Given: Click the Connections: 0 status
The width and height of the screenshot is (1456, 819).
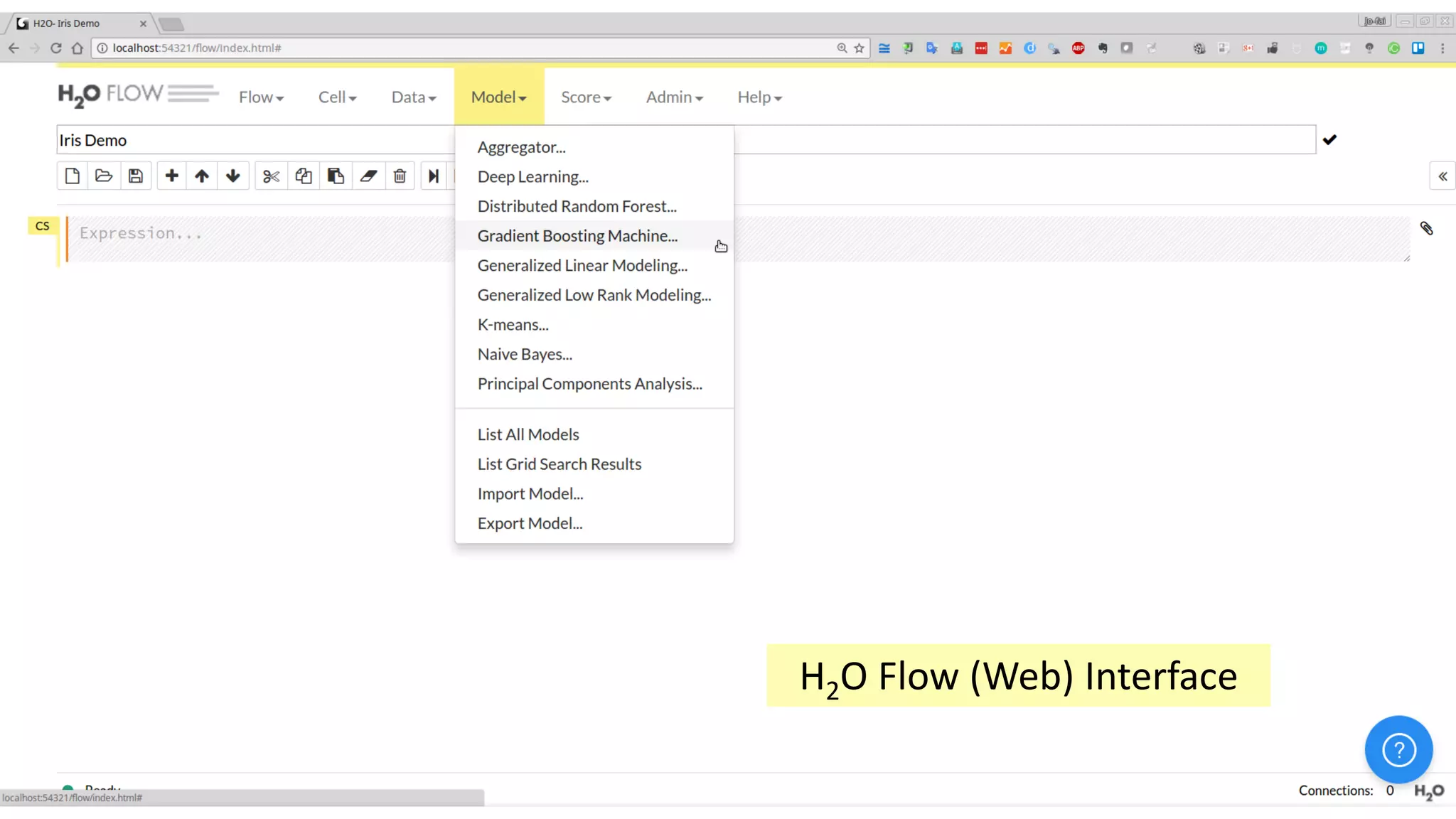Looking at the screenshot, I should 1346,791.
